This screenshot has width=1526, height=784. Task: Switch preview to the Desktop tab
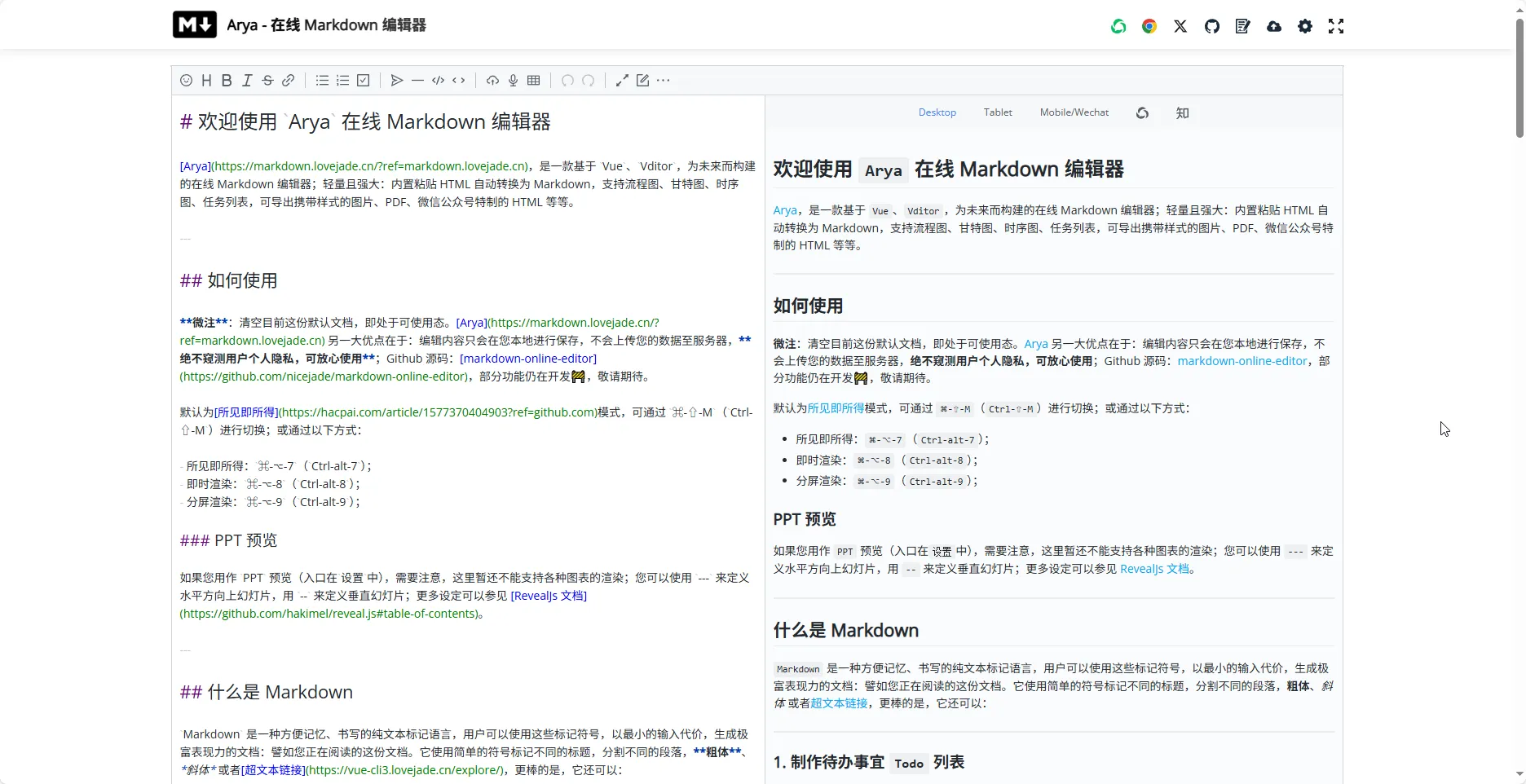coord(937,112)
